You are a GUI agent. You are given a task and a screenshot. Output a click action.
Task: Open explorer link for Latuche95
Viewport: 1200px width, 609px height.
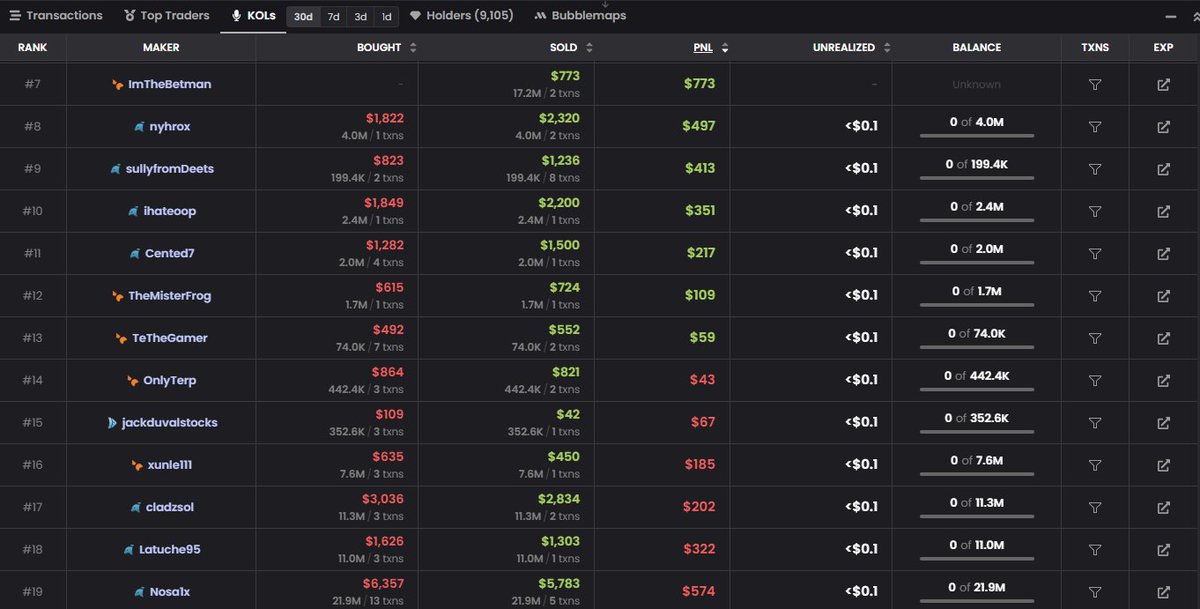point(1163,549)
